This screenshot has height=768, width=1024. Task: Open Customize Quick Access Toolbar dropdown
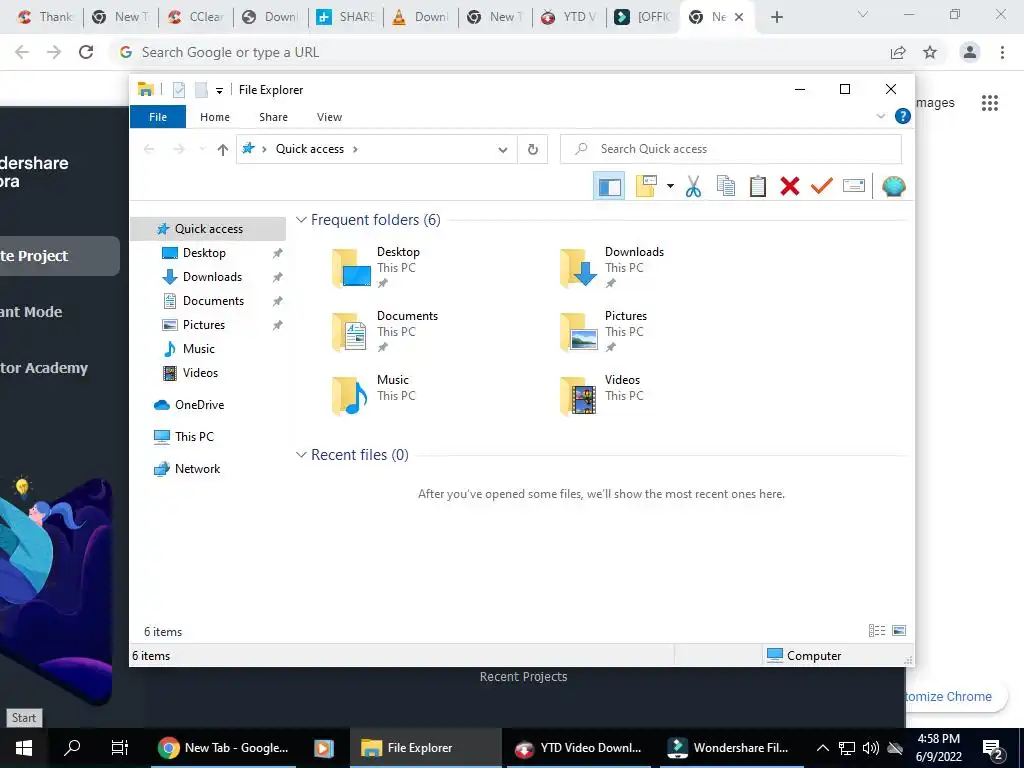[x=219, y=91]
